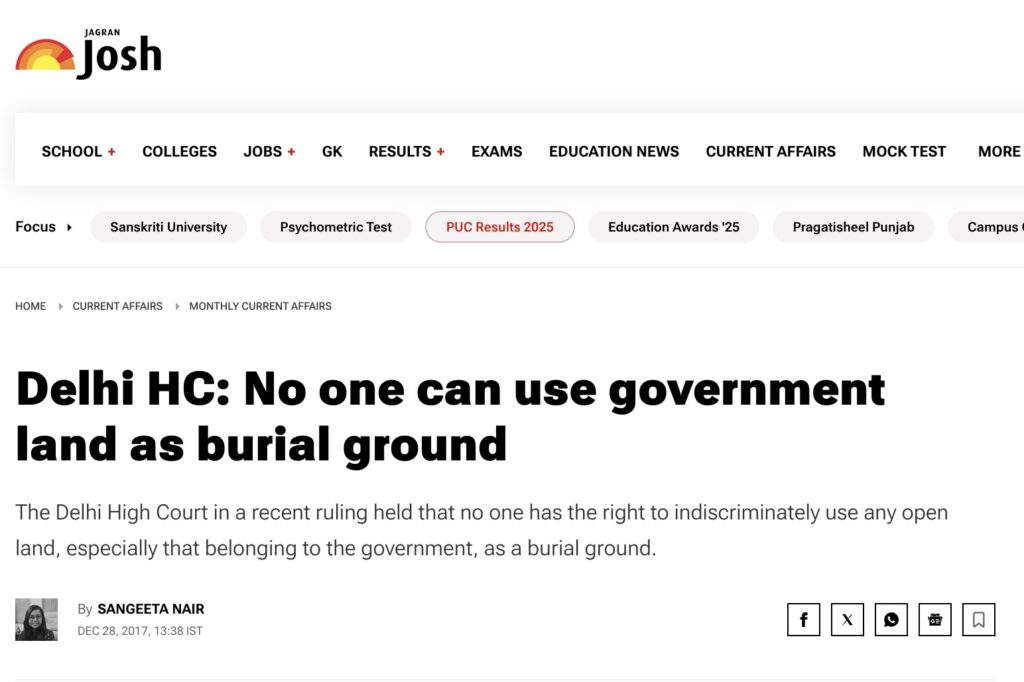Open the Psychometric Test focus tag
1024x682 pixels.
point(336,227)
